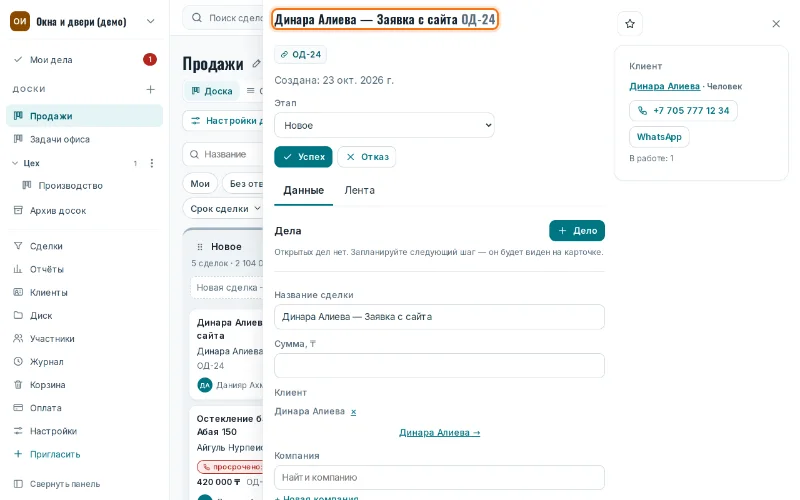Add a task with Дело button
Viewport: 800px width, 500px height.
577,231
